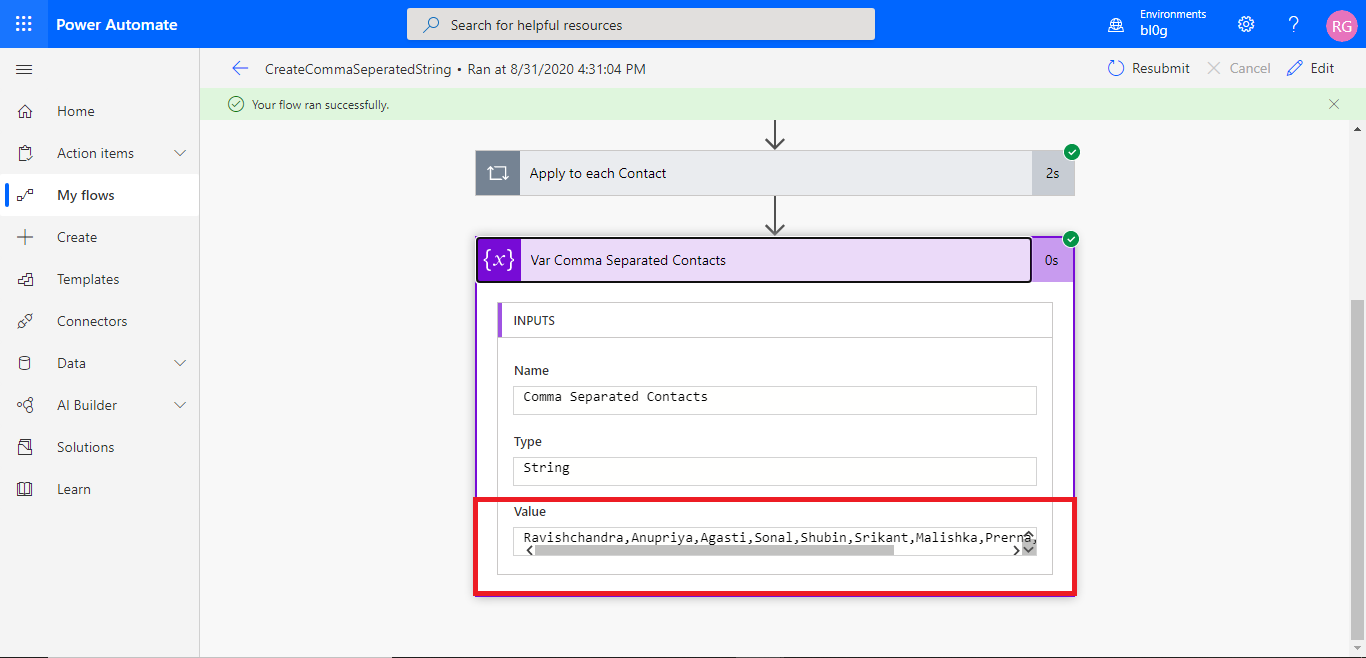Click the Edit flow link
Viewport: 1366px width, 658px height.
(x=1311, y=67)
